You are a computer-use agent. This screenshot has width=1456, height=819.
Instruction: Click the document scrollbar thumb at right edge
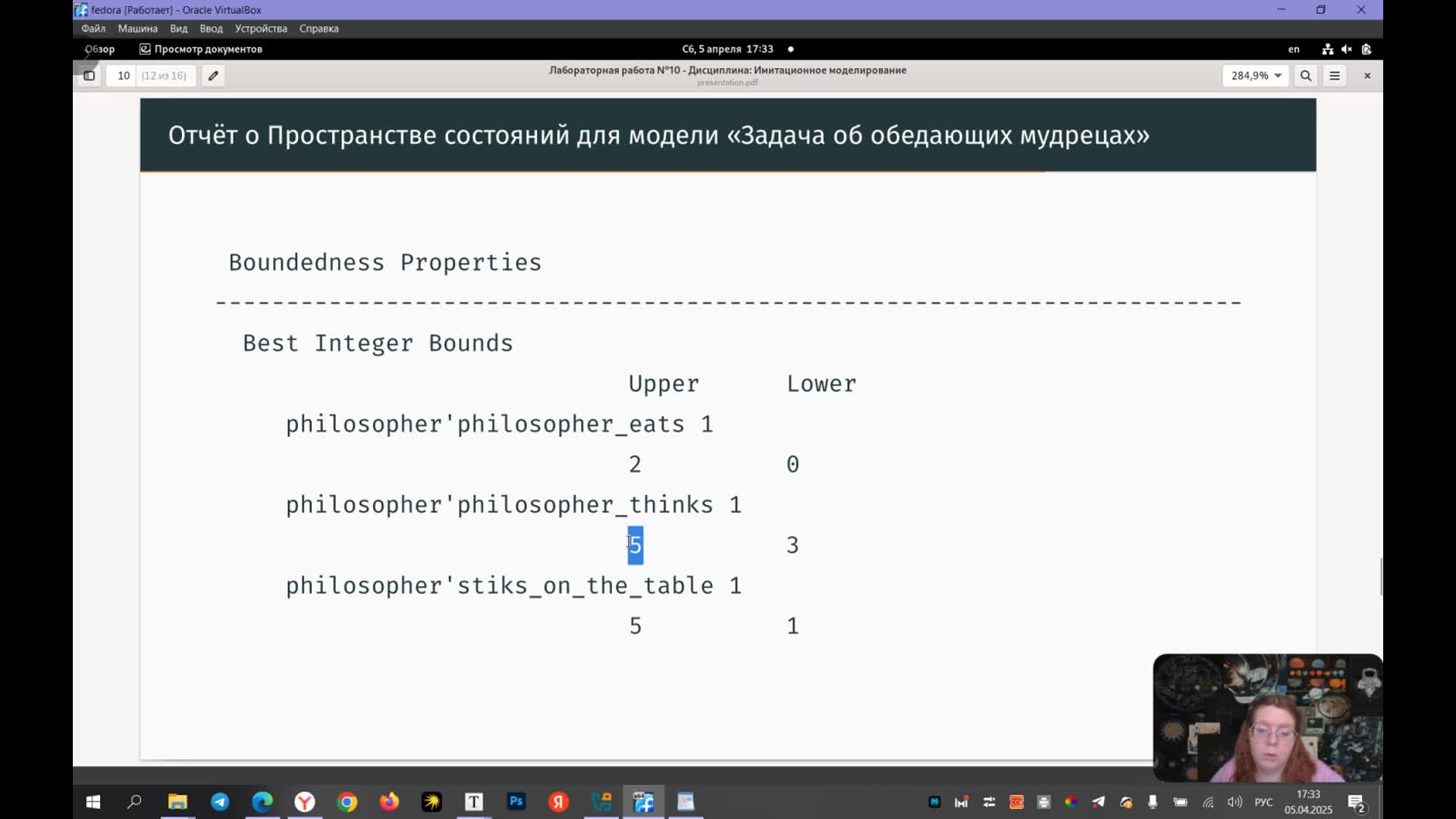[1380, 577]
